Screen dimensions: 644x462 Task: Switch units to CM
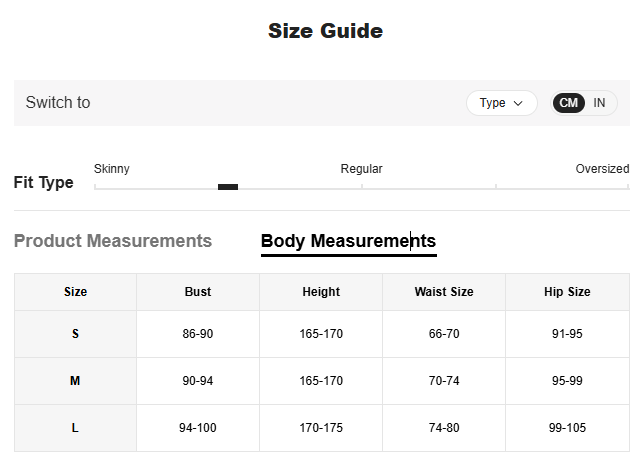[x=569, y=103]
